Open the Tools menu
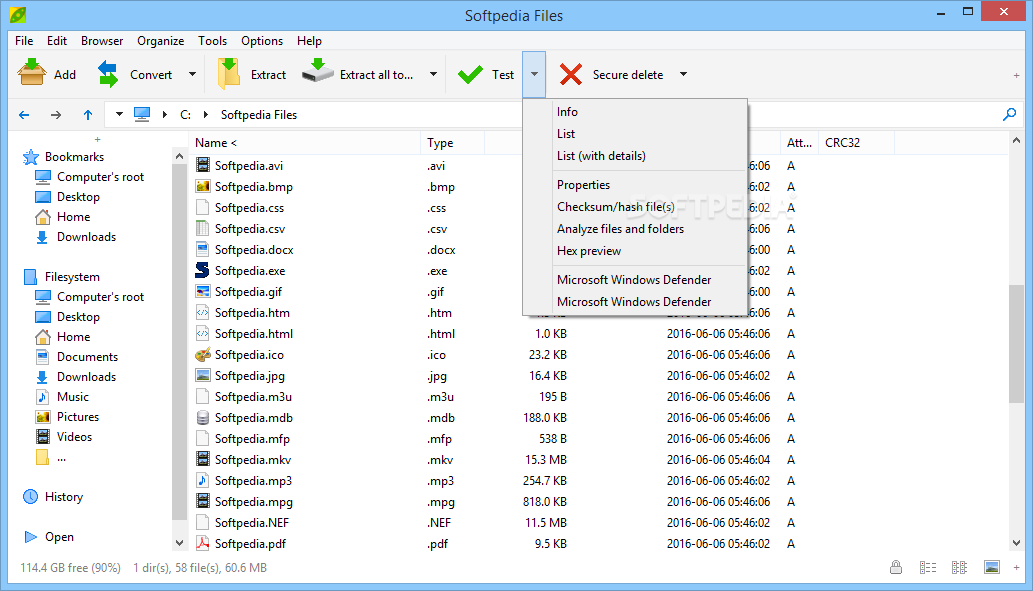 point(212,41)
